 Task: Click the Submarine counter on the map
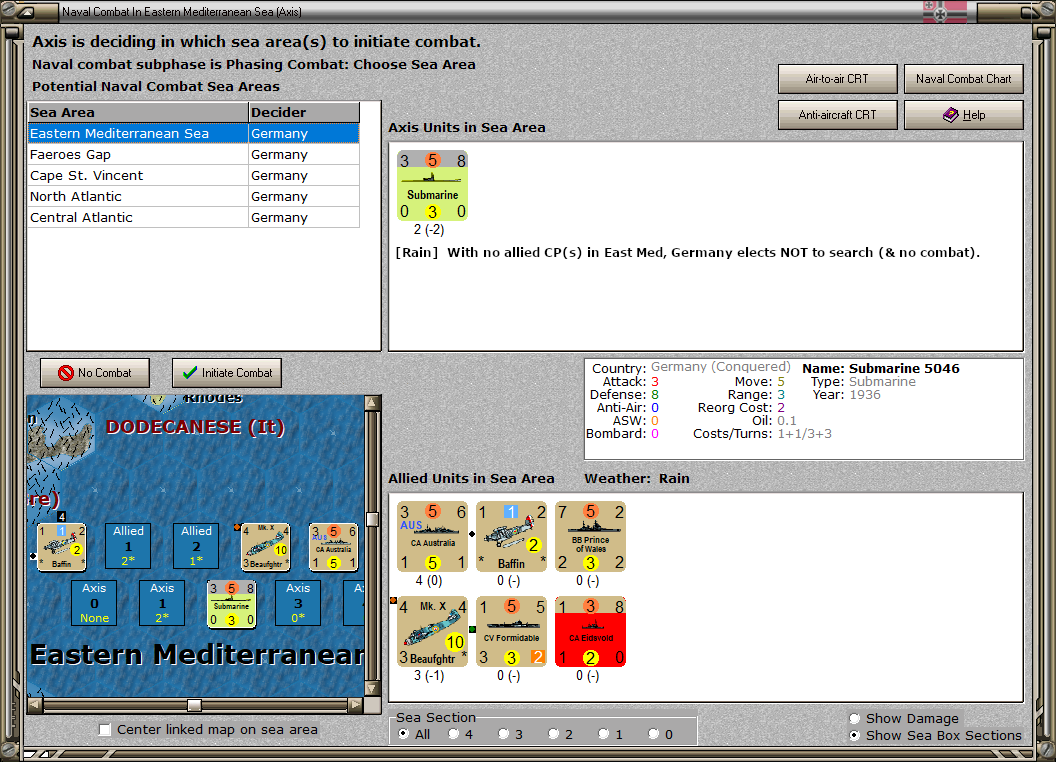[x=232, y=604]
